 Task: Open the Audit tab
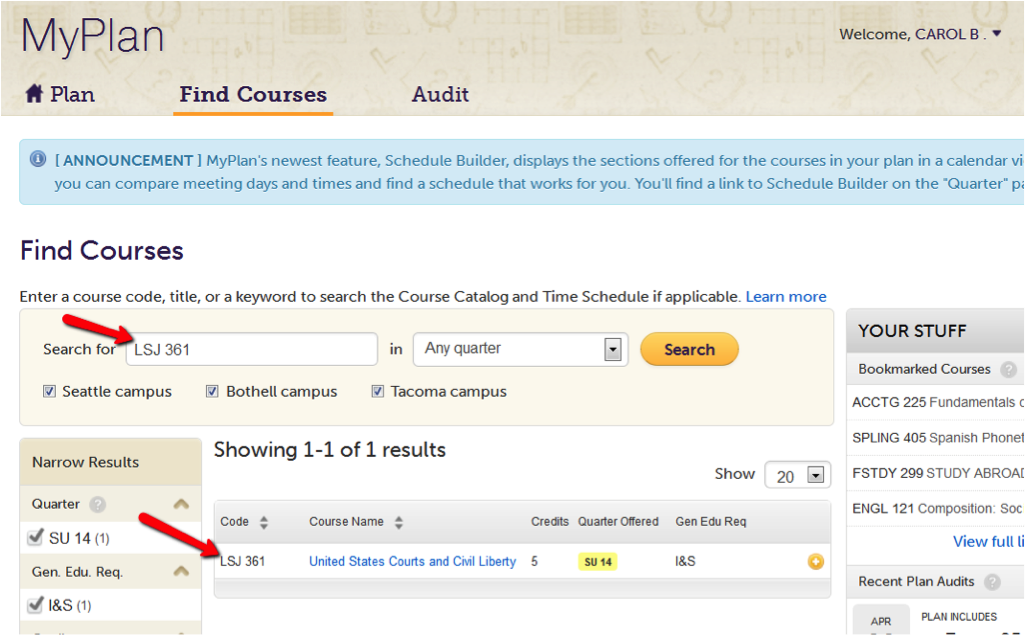pyautogui.click(x=440, y=94)
